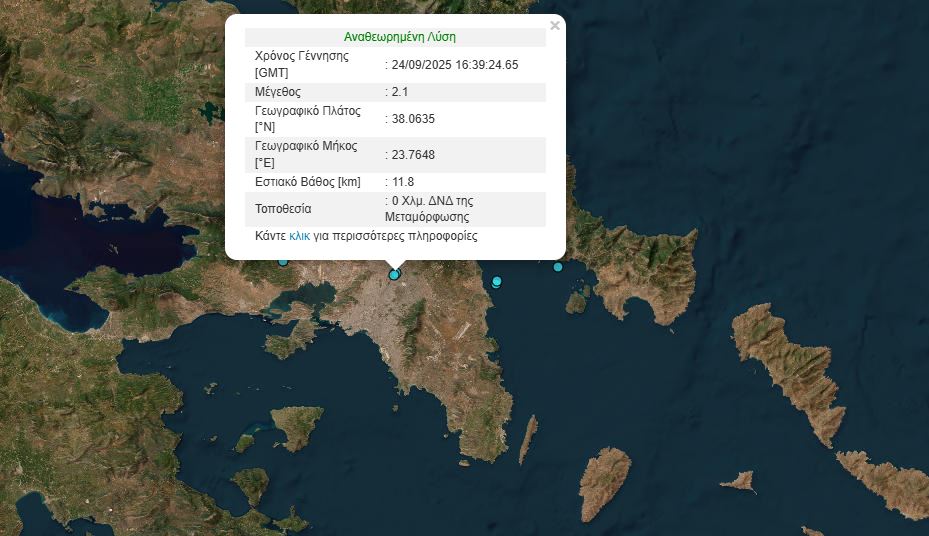Select the earthquake marker under the popup pointer
The image size is (929, 536).
click(x=394, y=274)
